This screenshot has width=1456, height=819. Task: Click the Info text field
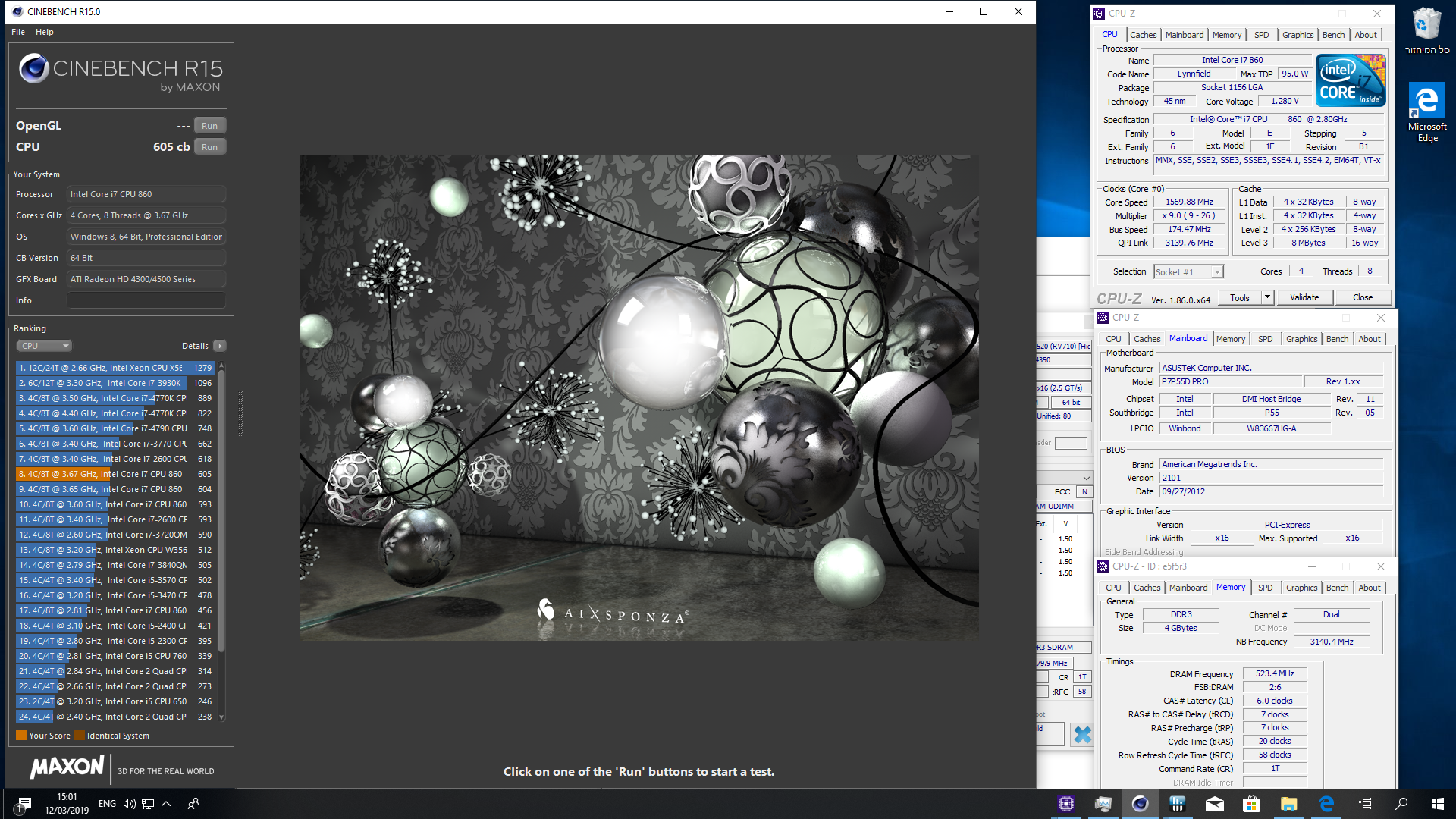146,300
